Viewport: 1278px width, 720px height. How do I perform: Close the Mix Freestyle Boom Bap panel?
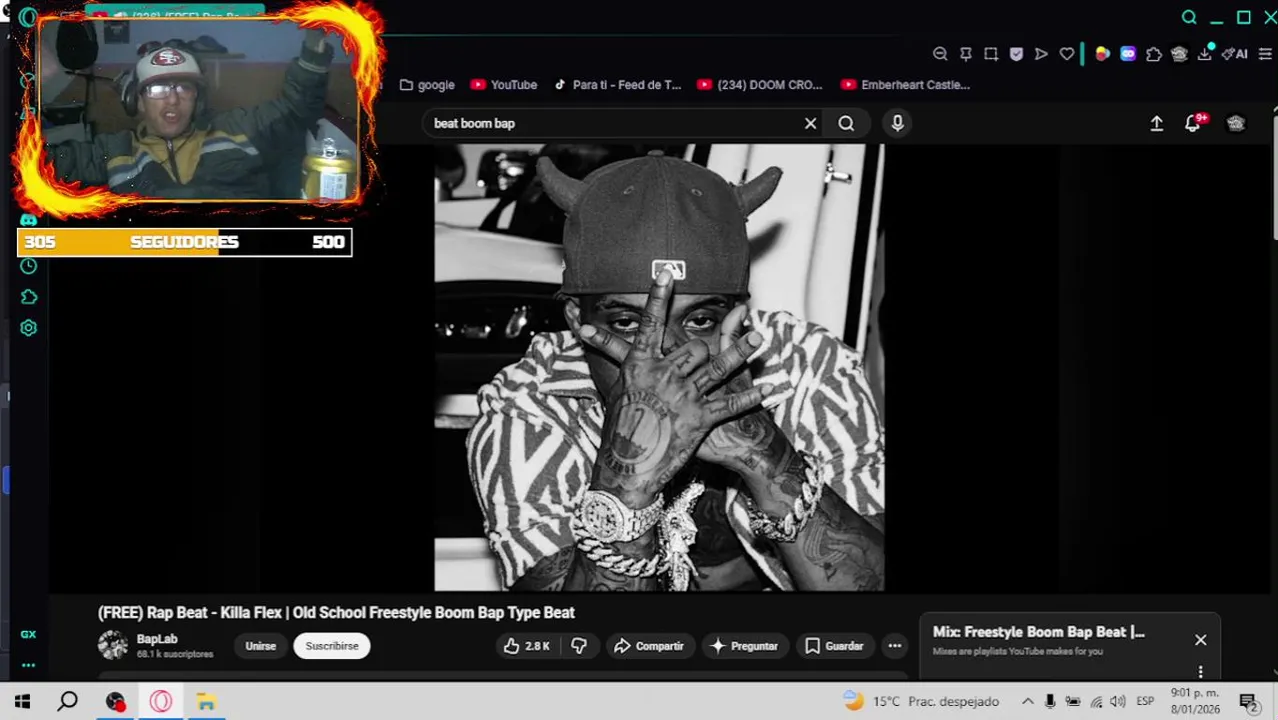(1201, 640)
